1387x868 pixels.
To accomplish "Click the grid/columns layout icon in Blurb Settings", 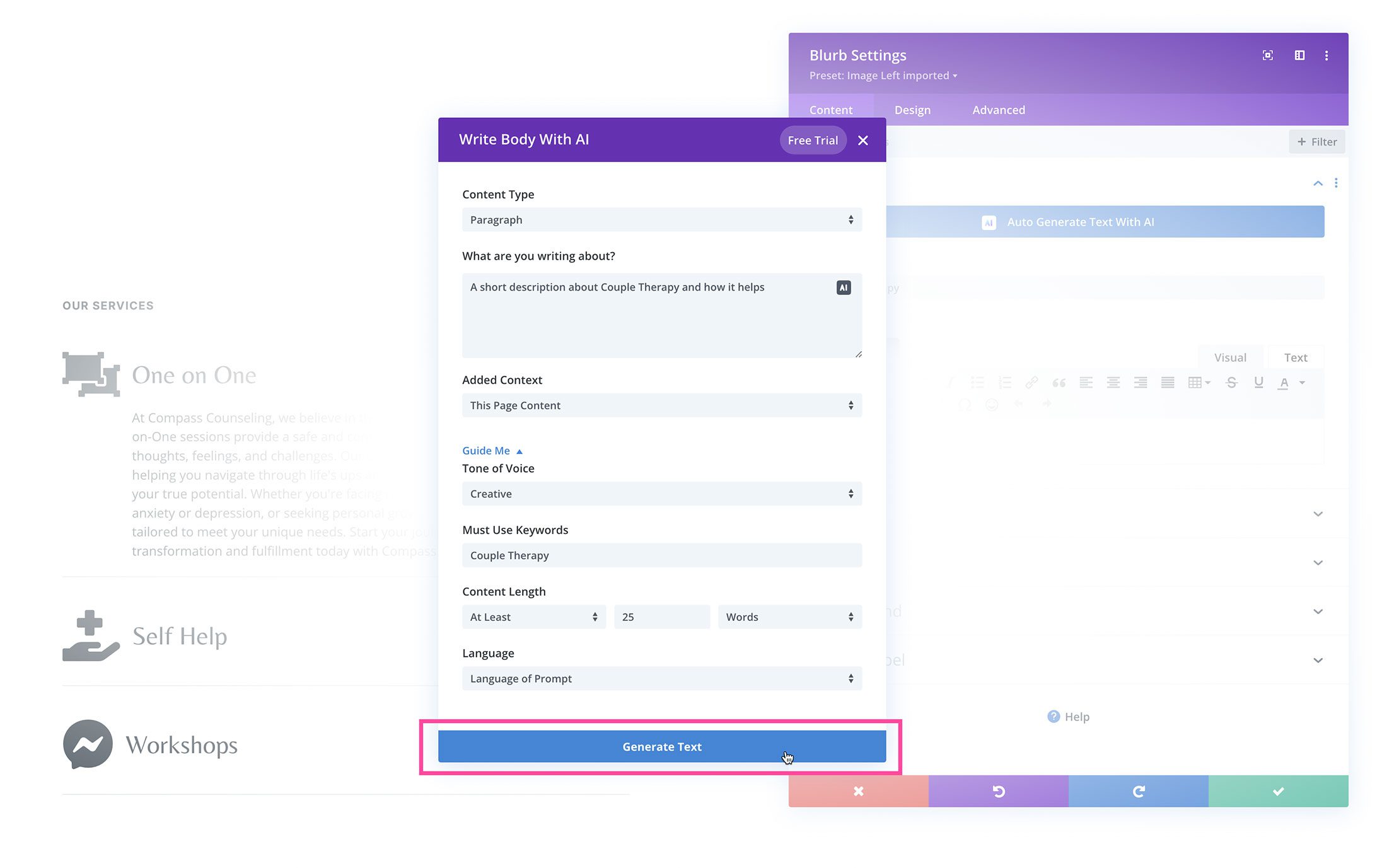I will click(x=1298, y=56).
